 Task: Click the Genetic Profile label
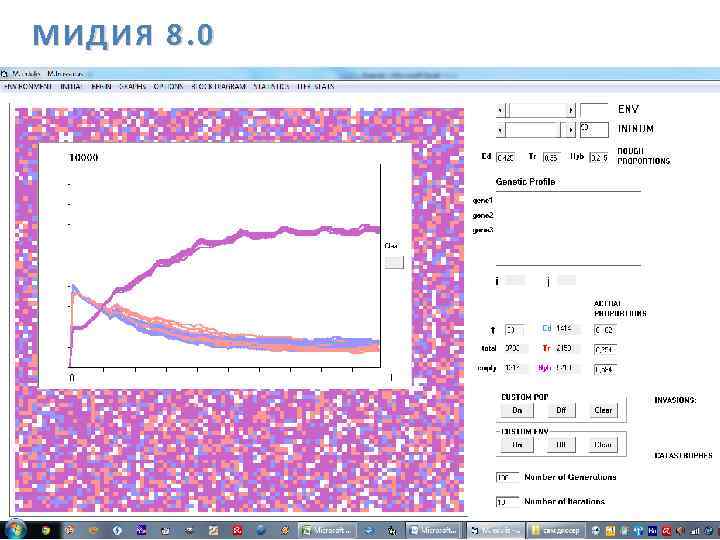[525, 182]
